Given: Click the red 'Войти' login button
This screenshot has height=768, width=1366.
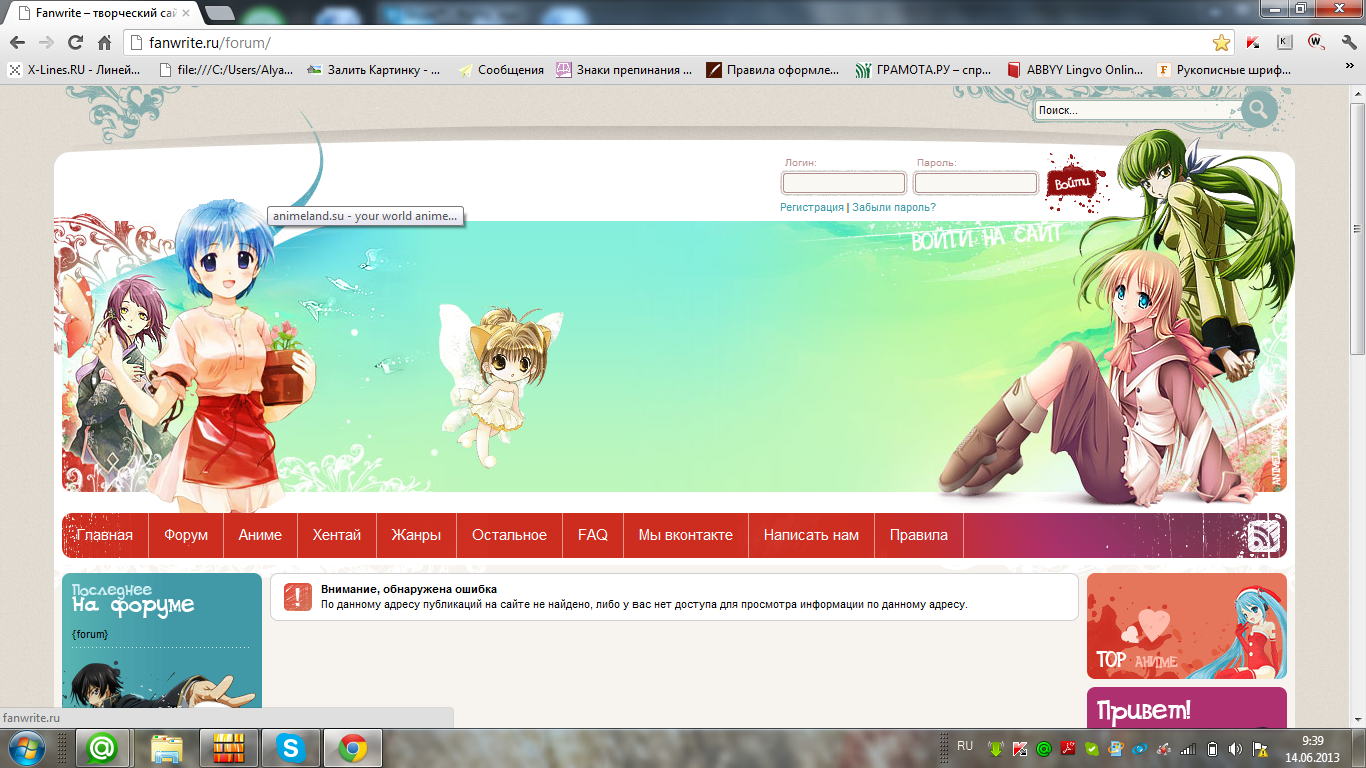Looking at the screenshot, I should [1071, 184].
